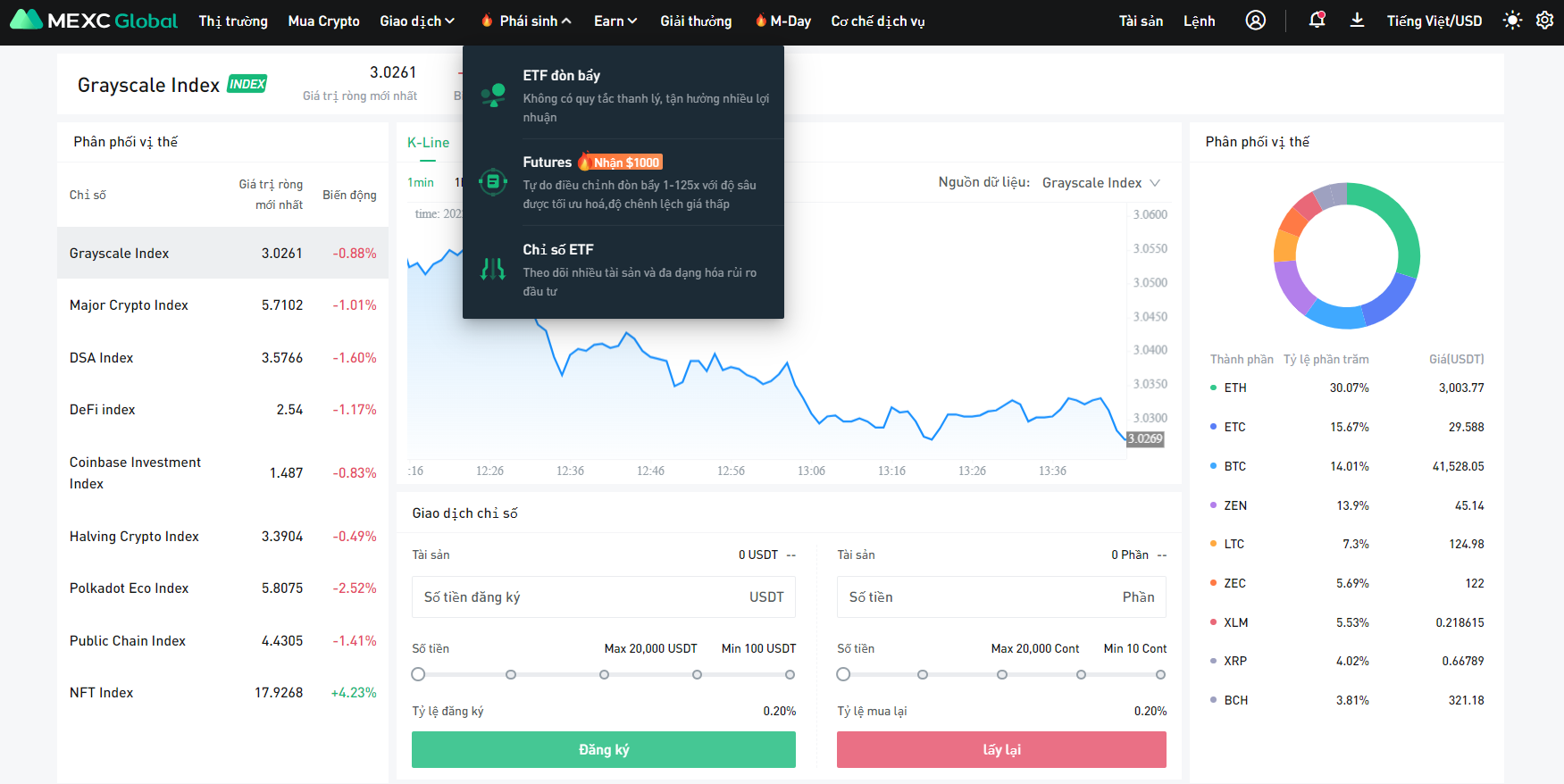
Task: Click the M-Day flame icon
Action: 761,21
